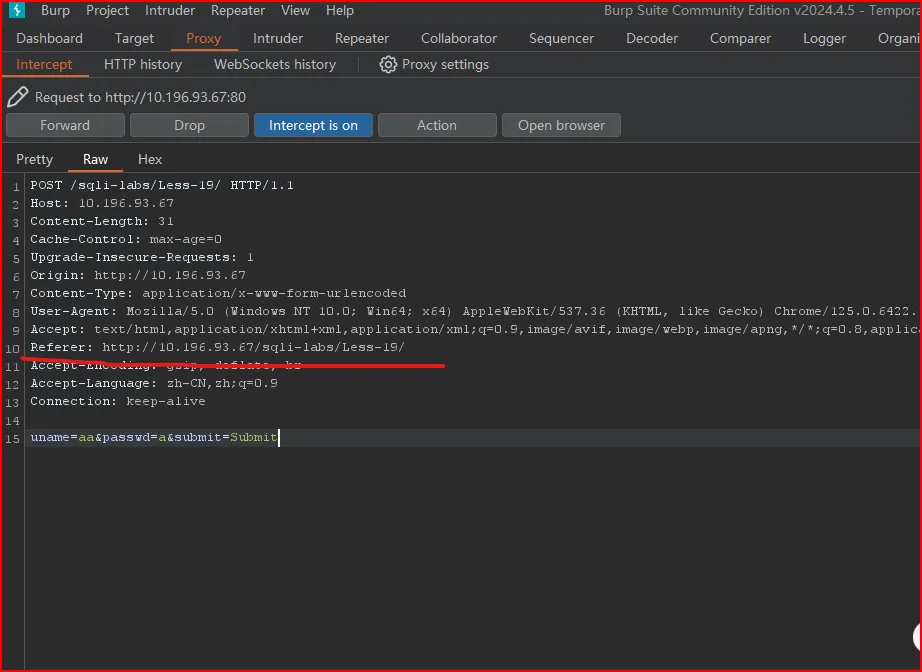This screenshot has height=672, width=922.
Task: Open the Burp menu
Action: coord(55,11)
